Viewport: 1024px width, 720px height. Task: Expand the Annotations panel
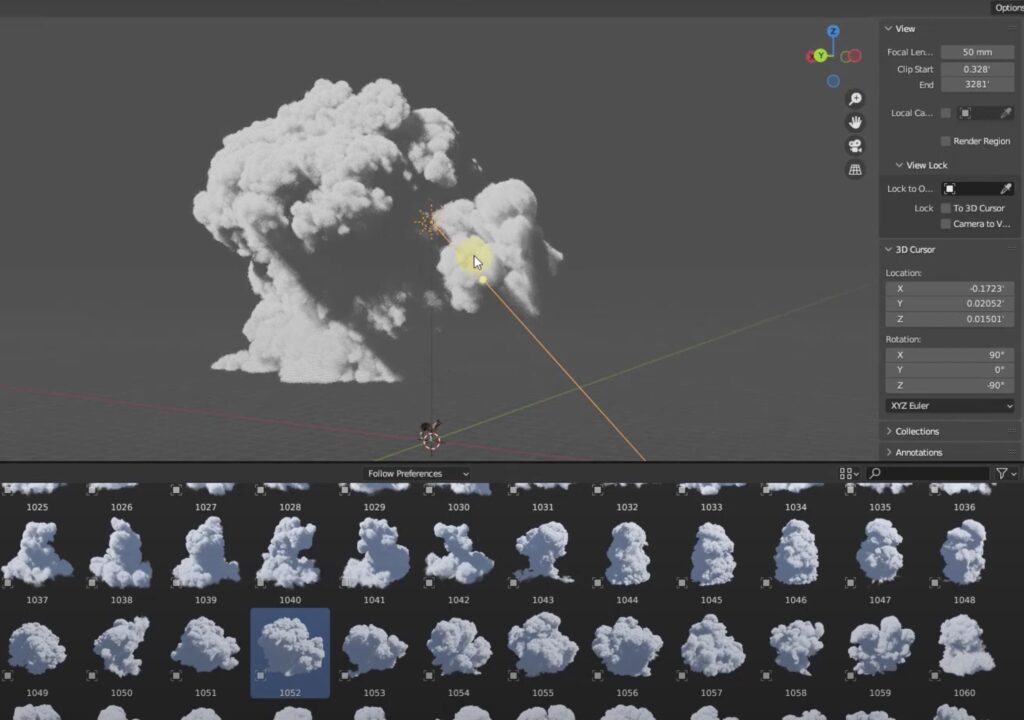[x=889, y=452]
